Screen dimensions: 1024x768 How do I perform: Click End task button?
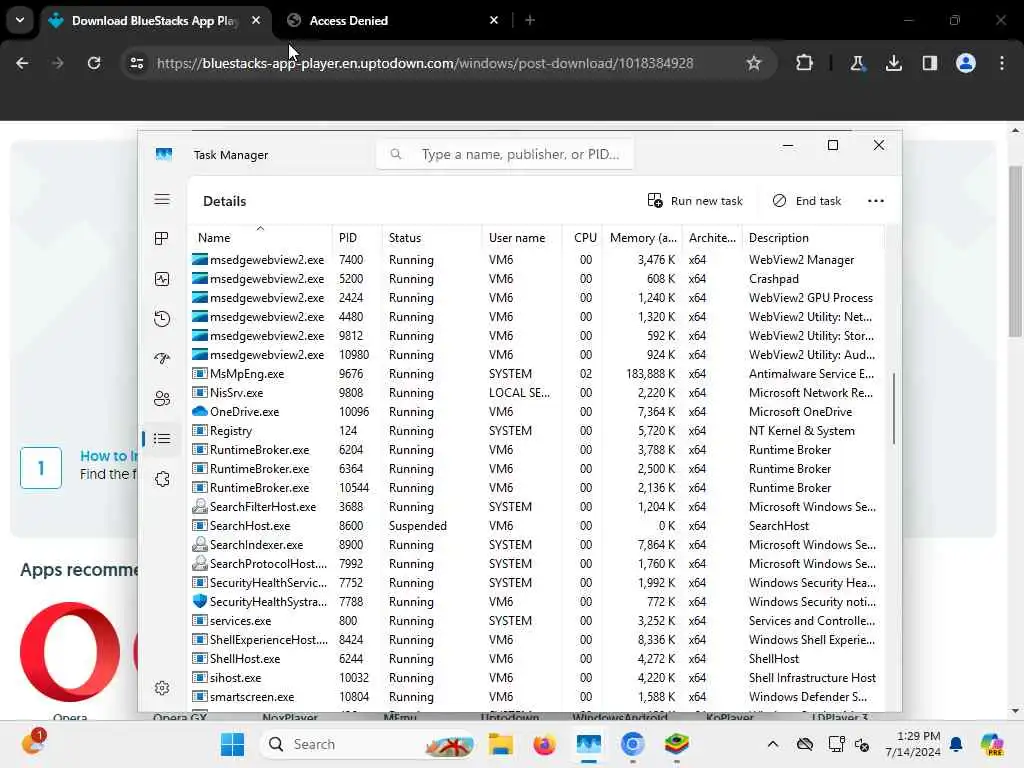807,201
